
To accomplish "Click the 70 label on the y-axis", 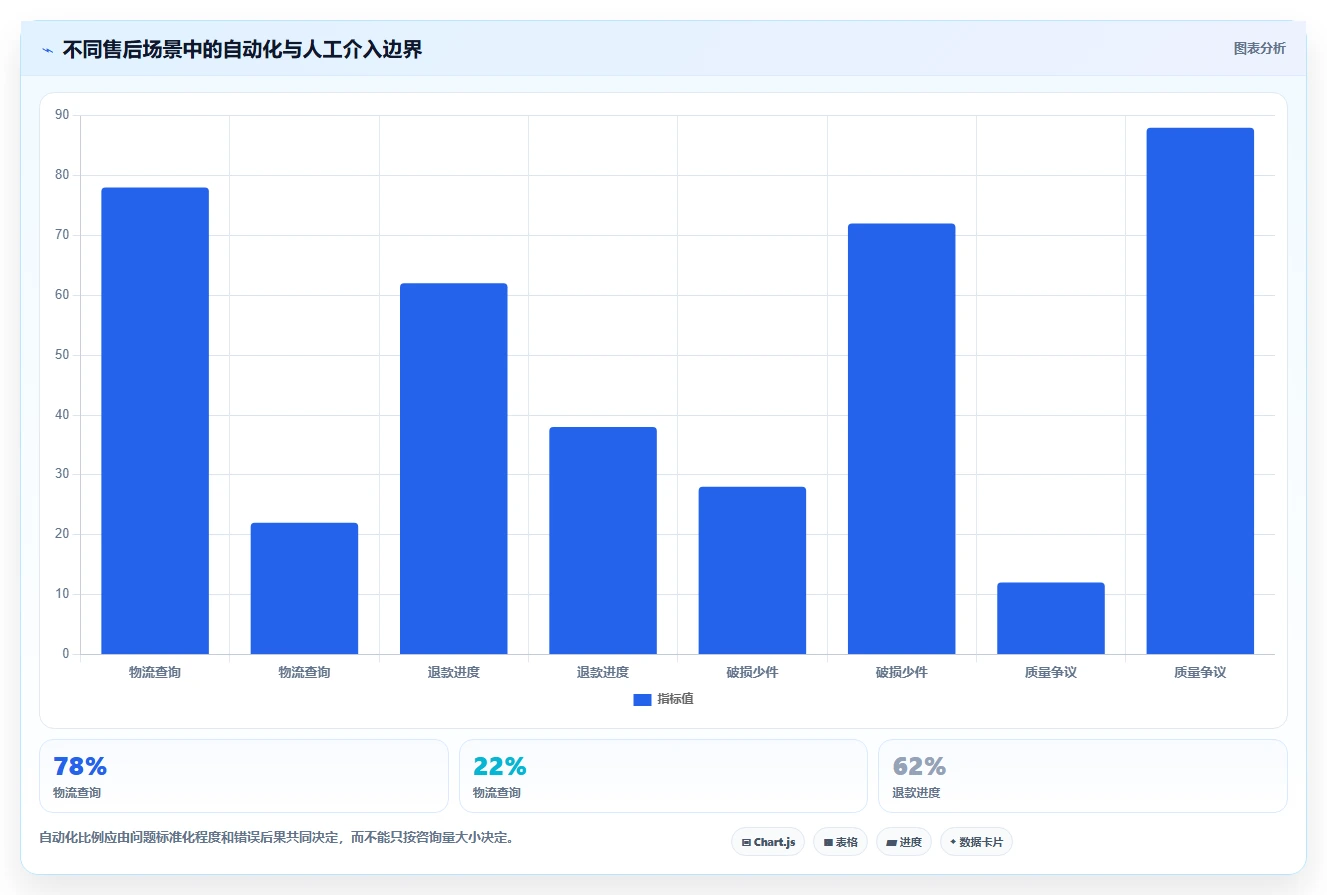I will pos(62,235).
